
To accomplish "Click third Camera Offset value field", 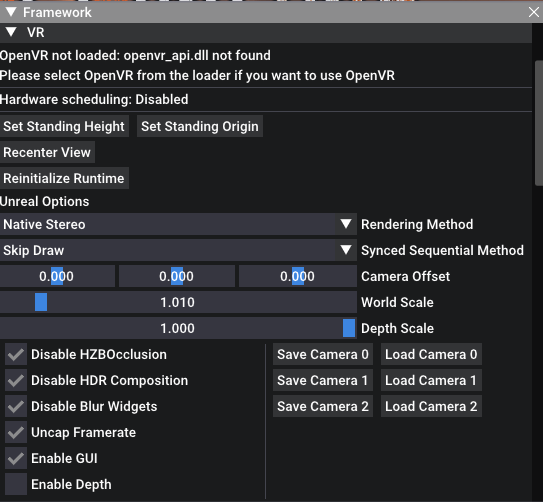I will coord(298,276).
